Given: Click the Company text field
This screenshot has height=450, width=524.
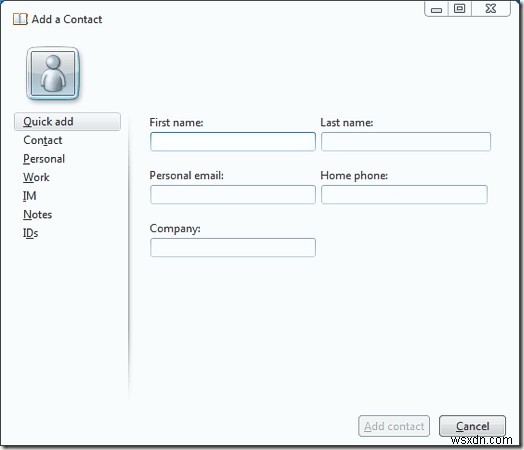Looking at the screenshot, I should point(233,248).
